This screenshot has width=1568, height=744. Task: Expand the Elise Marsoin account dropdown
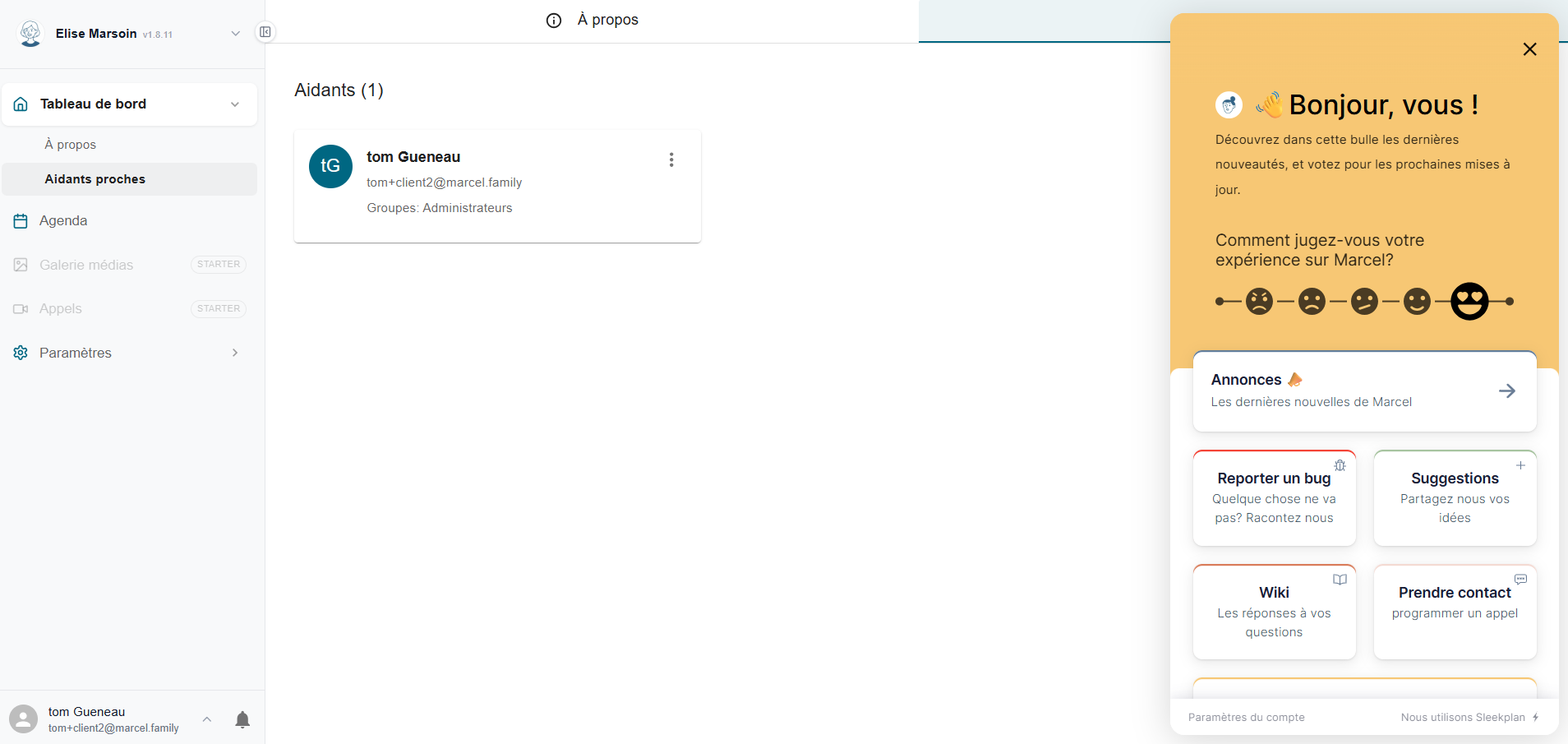pos(236,34)
